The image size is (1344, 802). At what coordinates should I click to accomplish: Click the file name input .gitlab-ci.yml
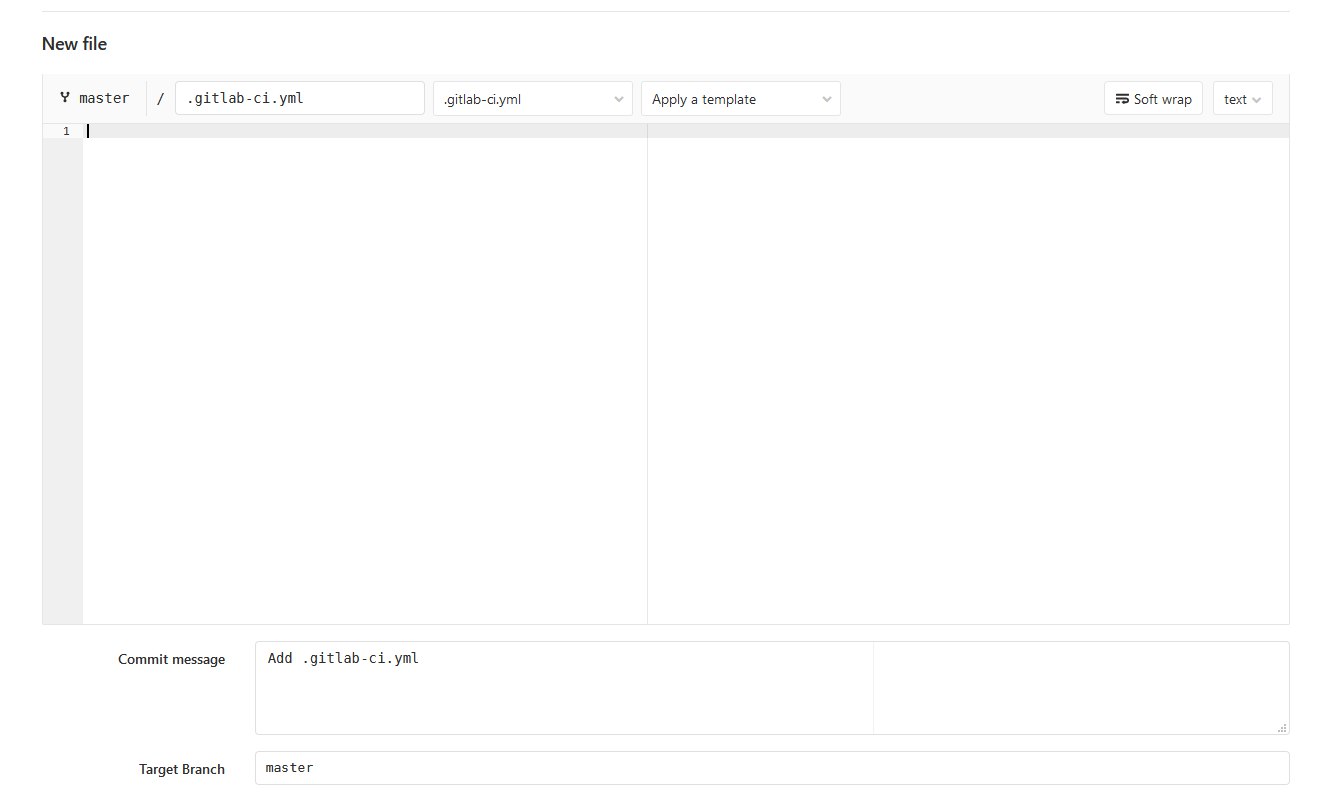300,98
